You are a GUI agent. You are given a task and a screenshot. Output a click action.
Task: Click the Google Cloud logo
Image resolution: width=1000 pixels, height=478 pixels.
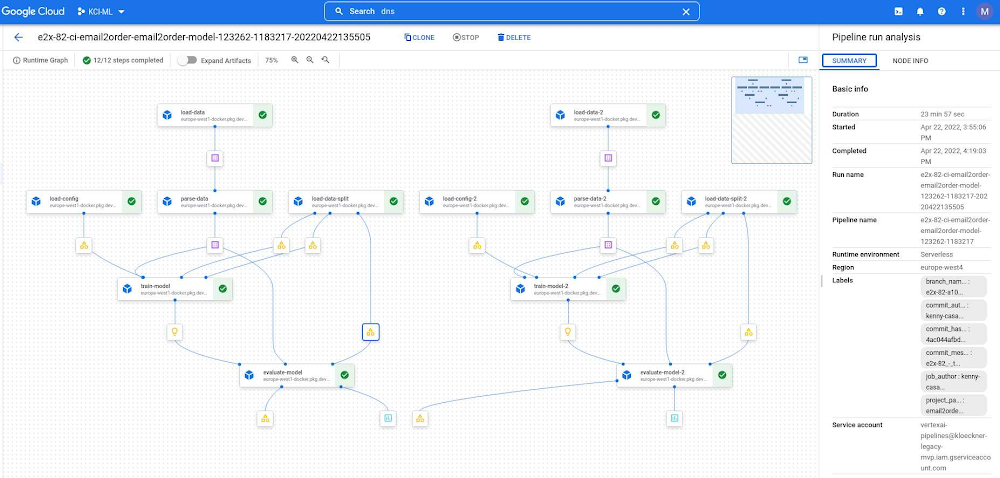coord(34,11)
